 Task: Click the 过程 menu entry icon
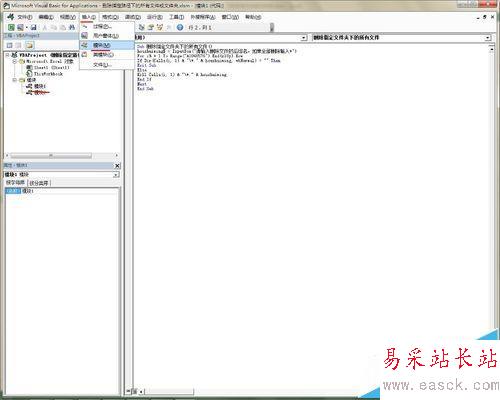coord(85,26)
